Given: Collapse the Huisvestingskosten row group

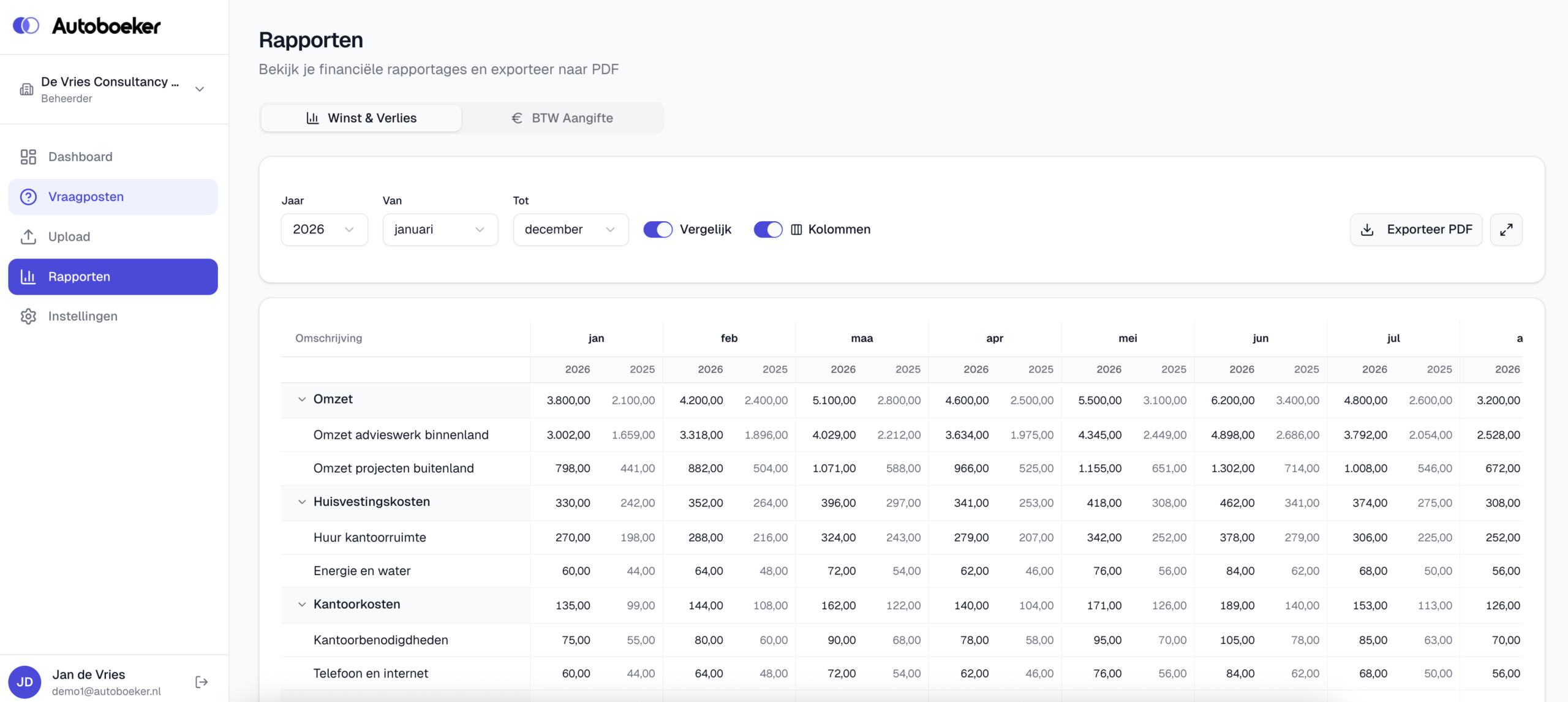Looking at the screenshot, I should [302, 502].
